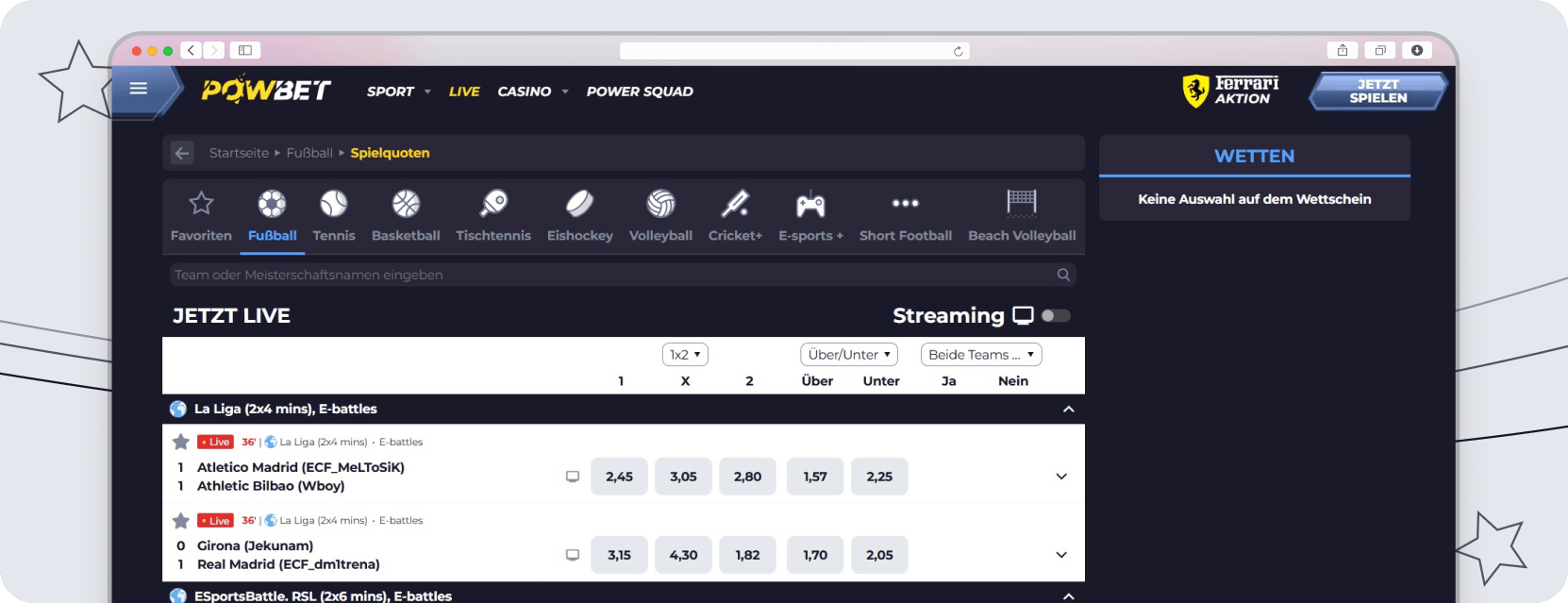This screenshot has height=603, width=1568.
Task: Open the WETTEN bet slip tab
Action: [1255, 156]
